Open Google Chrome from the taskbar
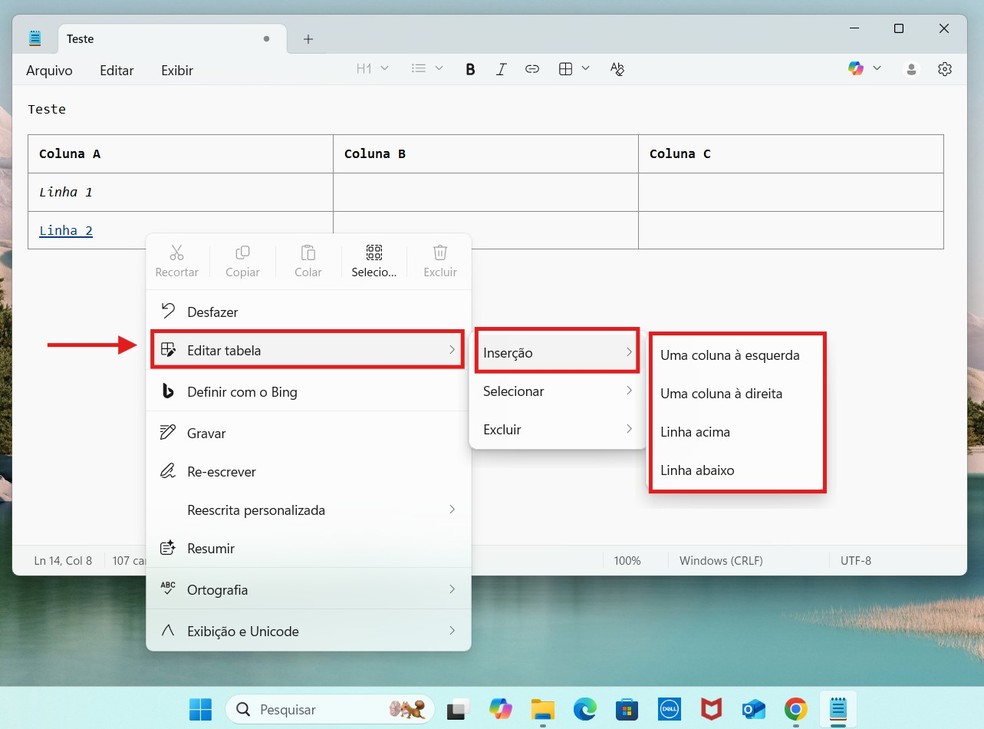 (796, 710)
